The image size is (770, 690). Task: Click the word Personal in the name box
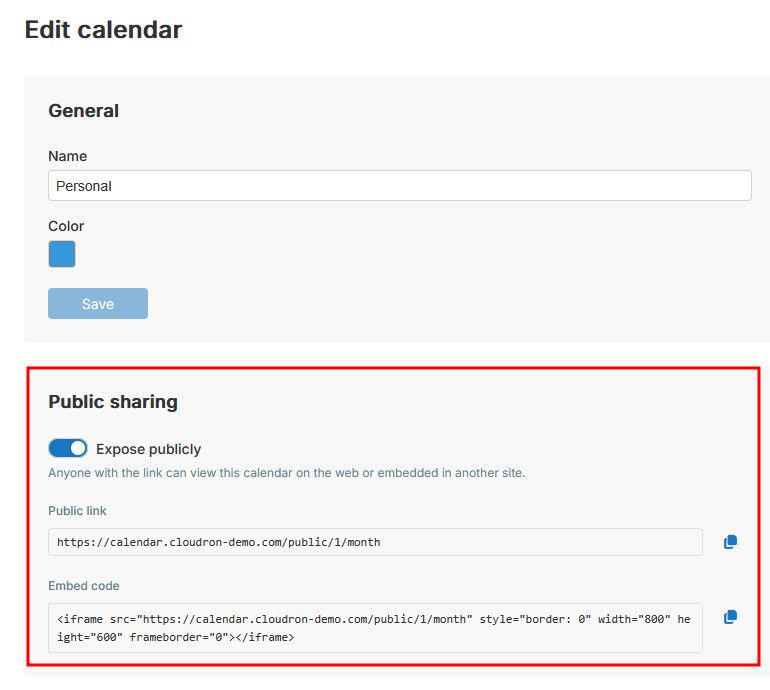tap(84, 186)
